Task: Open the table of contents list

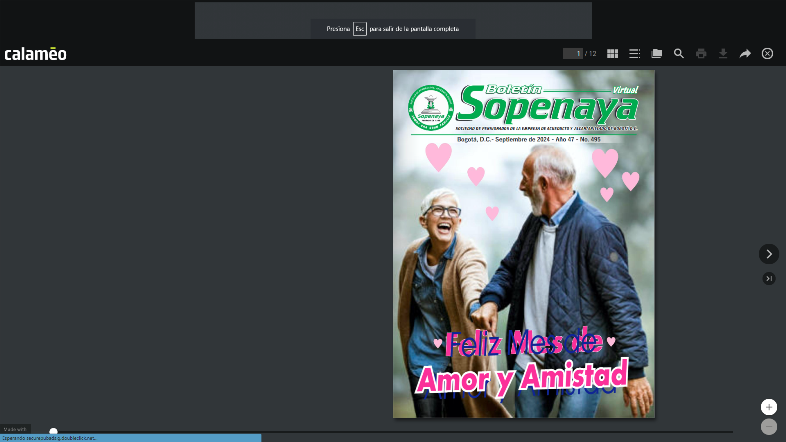Action: click(x=634, y=54)
